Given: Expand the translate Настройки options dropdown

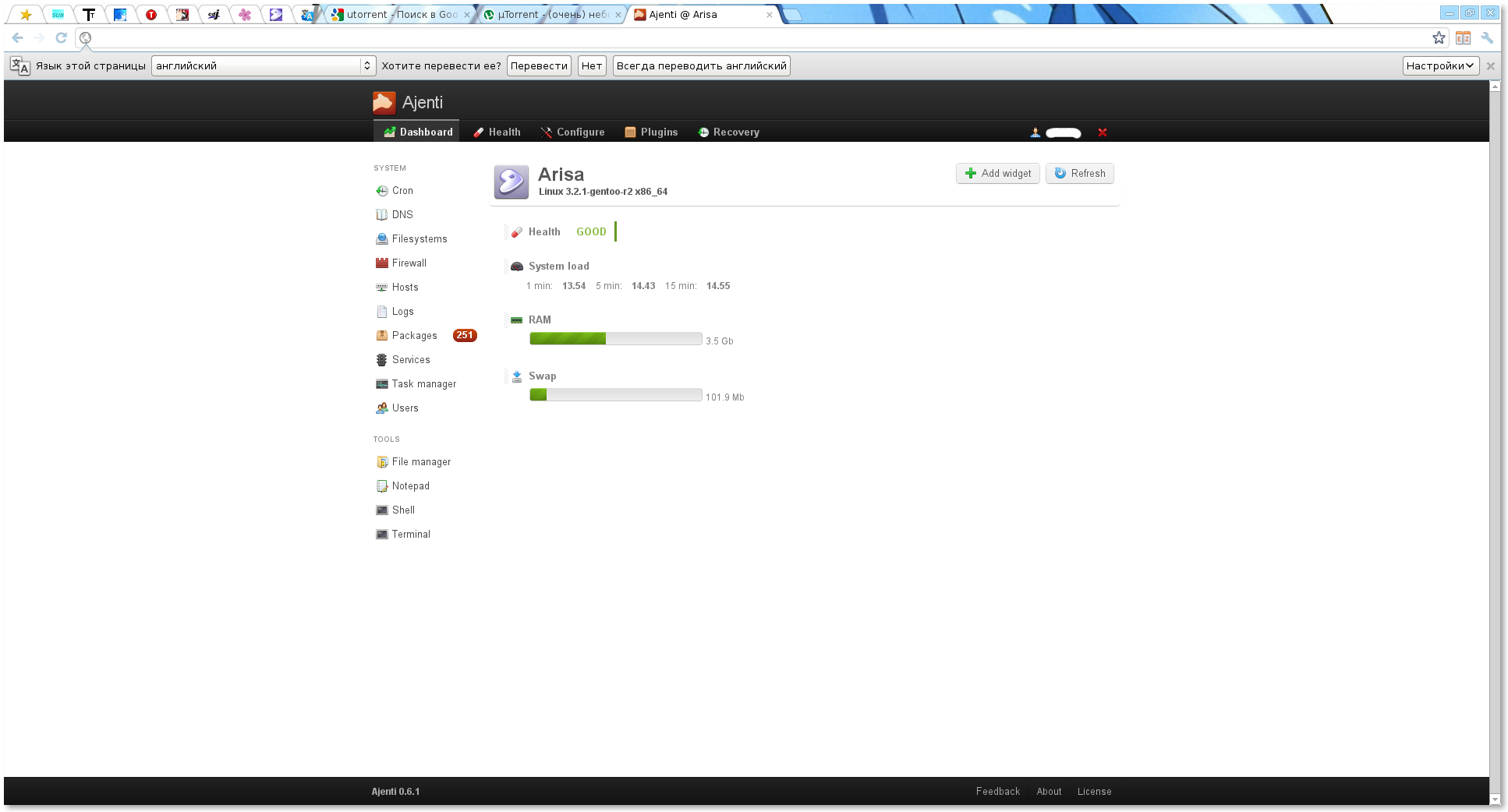Looking at the screenshot, I should click(x=1440, y=66).
